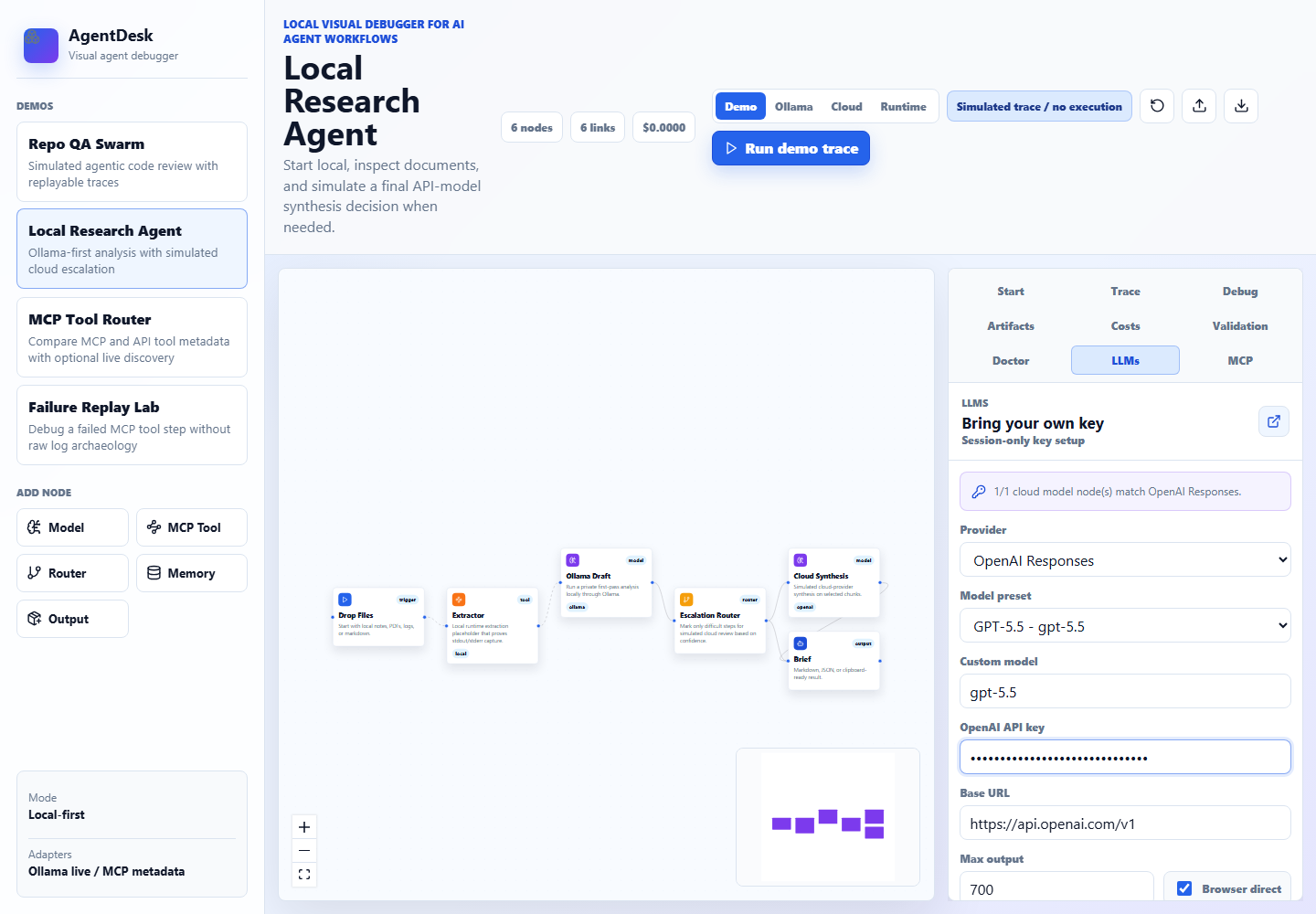Switch mode to Ollama

pyautogui.click(x=793, y=106)
